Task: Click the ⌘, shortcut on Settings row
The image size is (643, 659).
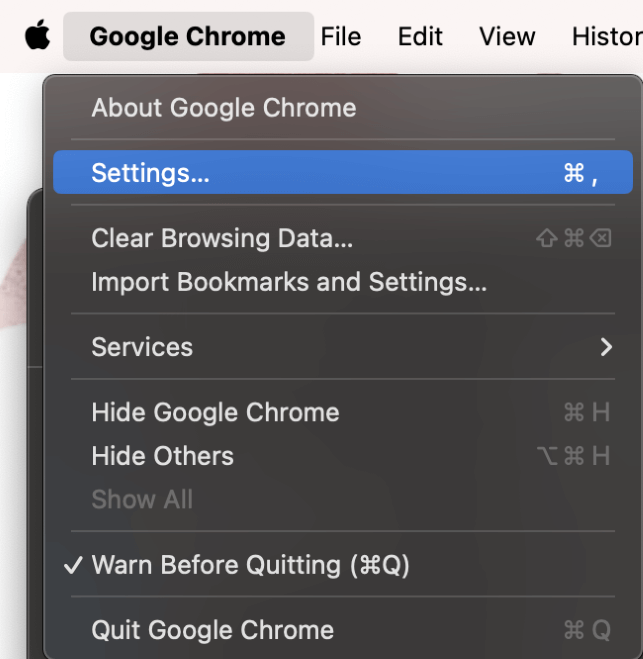Action: (581, 174)
